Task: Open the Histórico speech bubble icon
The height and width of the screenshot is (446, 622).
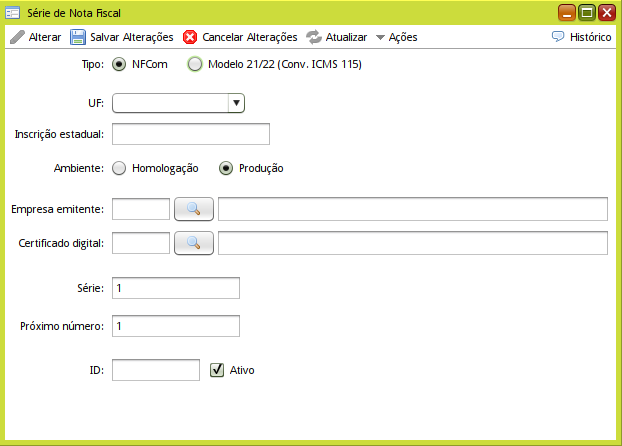Action: [558, 37]
